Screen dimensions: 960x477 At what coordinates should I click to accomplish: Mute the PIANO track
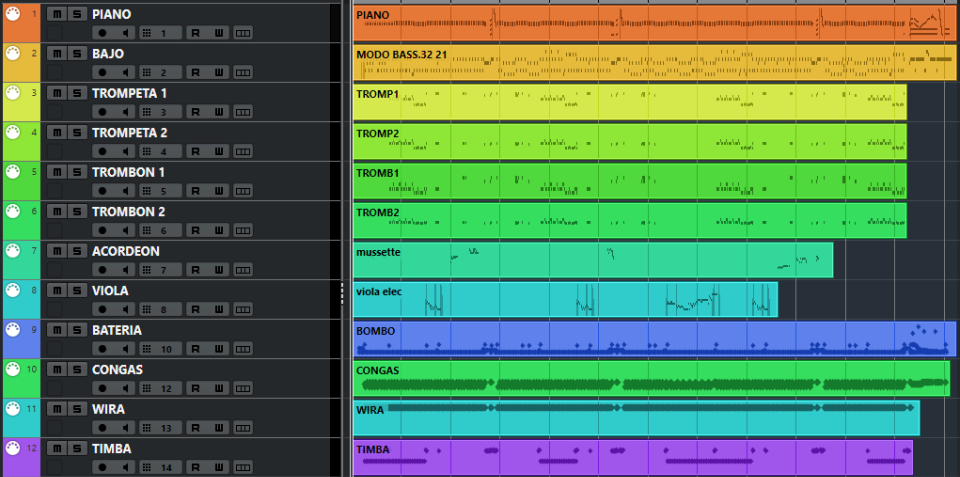[x=56, y=14]
